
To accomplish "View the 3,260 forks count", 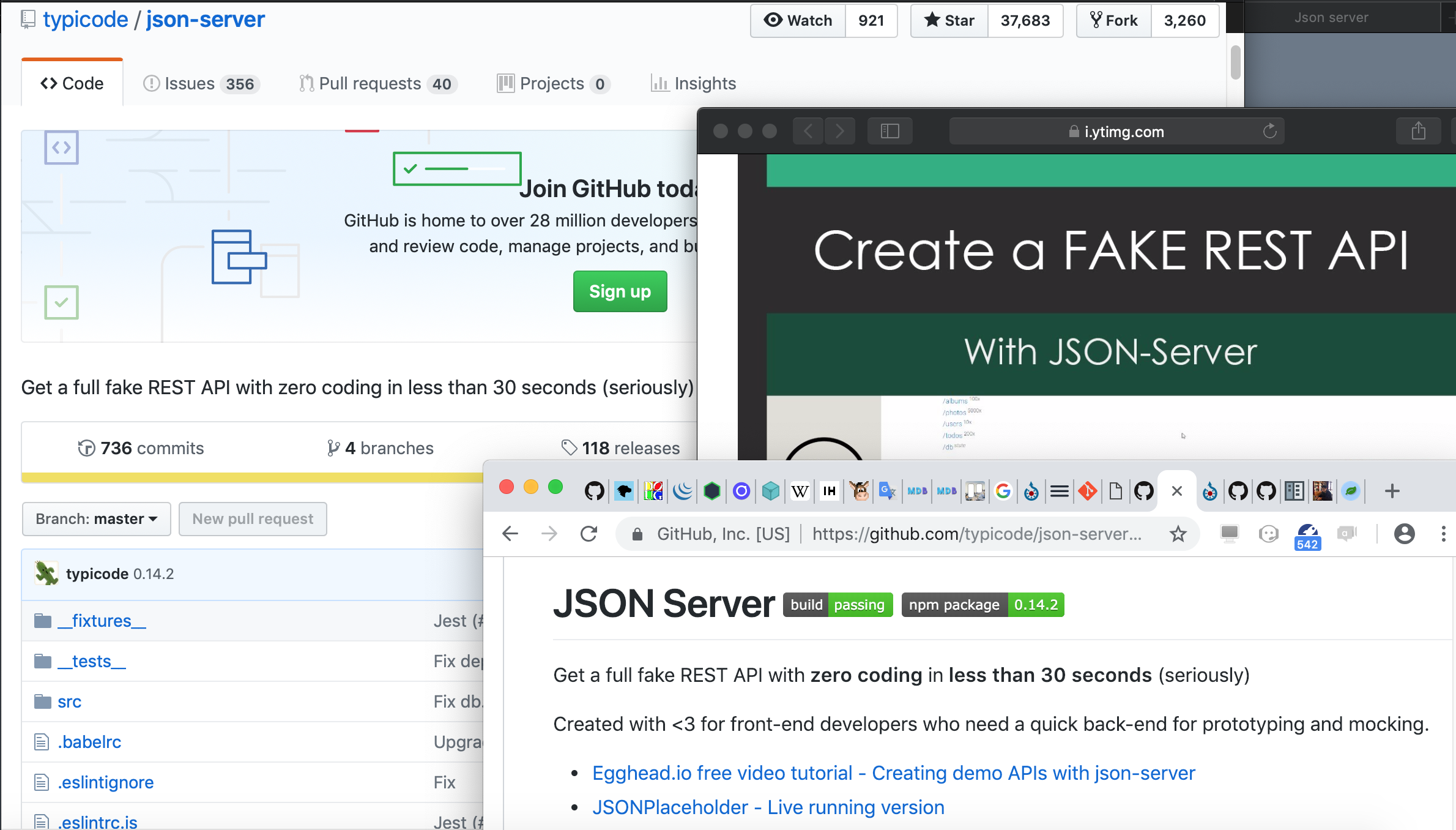I will [1184, 21].
